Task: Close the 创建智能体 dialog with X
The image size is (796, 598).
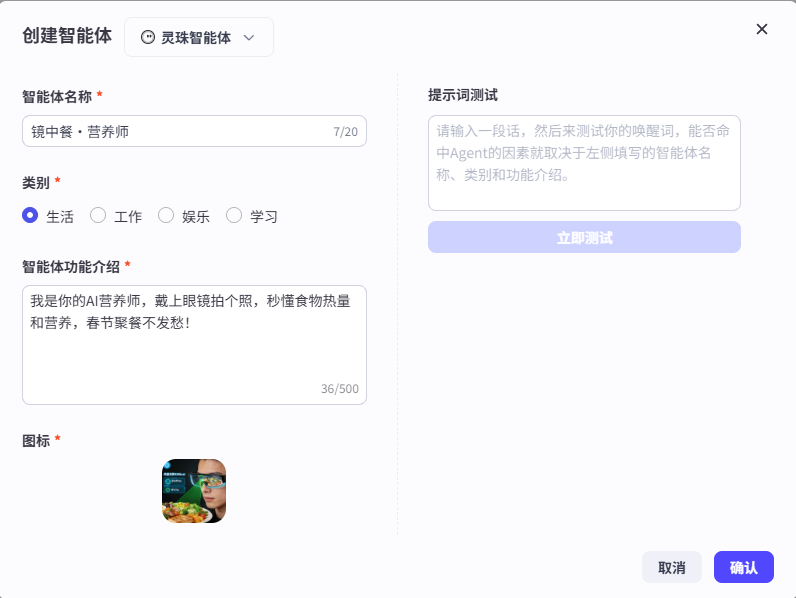Action: [x=761, y=29]
